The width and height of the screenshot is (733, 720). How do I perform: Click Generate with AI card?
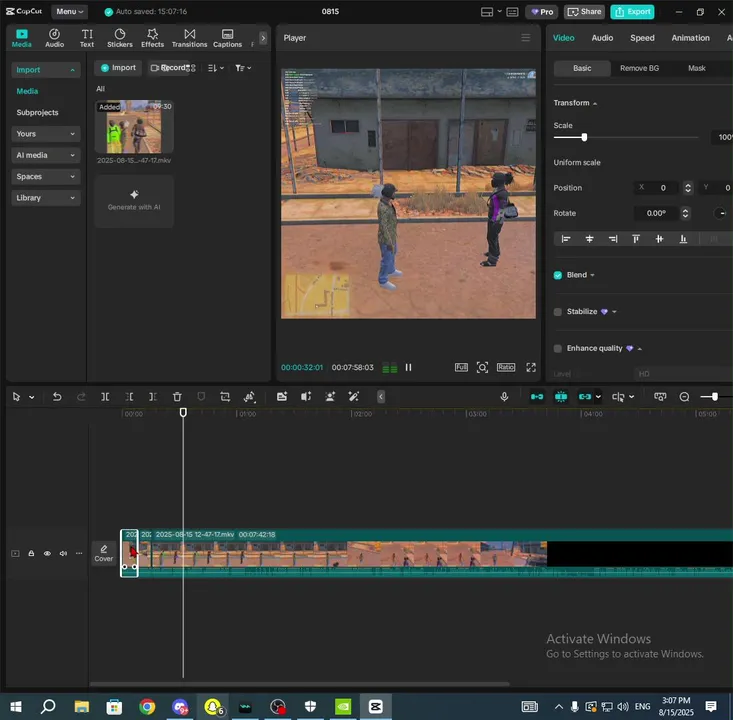click(134, 201)
